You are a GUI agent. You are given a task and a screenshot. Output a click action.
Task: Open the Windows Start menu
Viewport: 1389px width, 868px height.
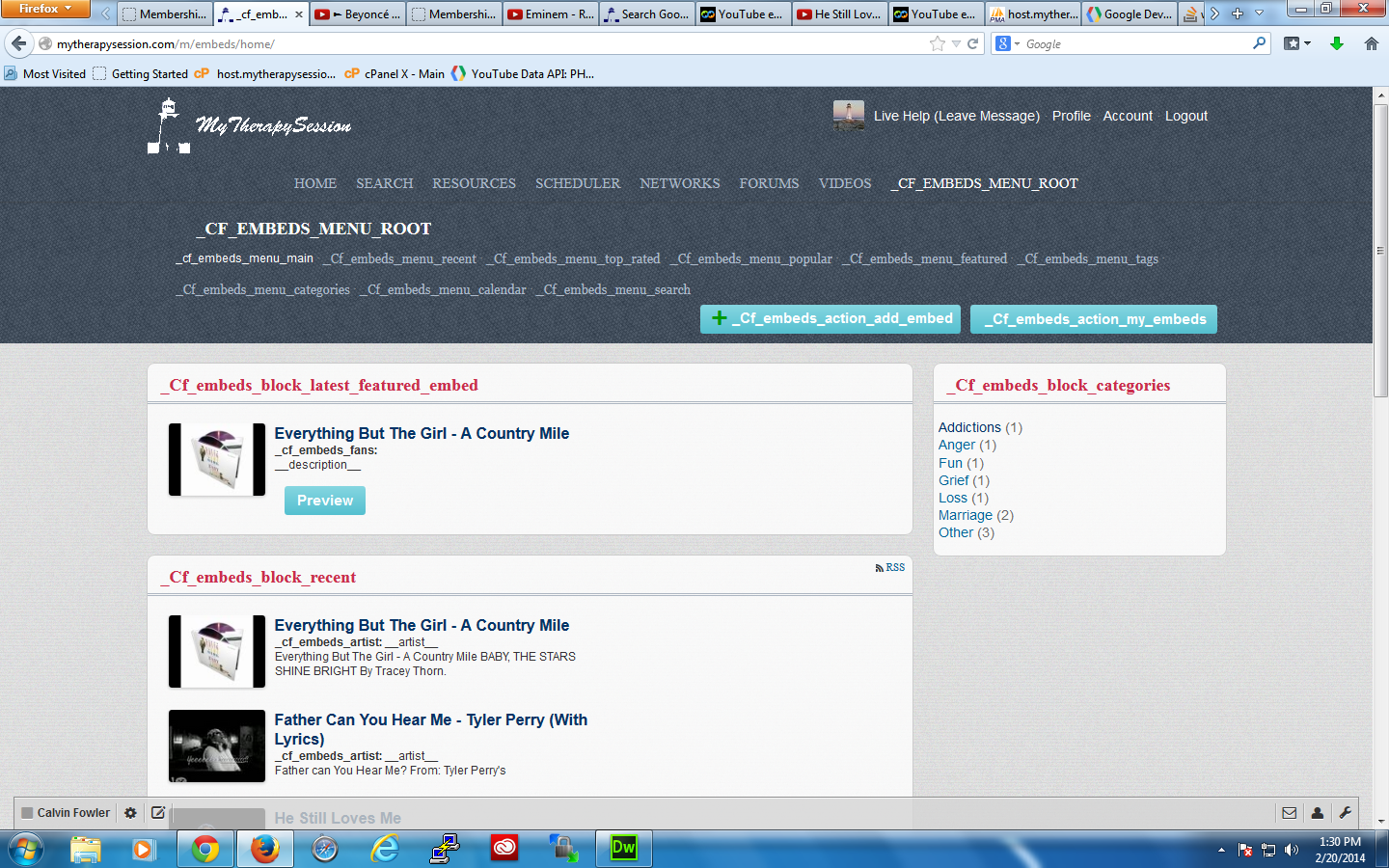pyautogui.click(x=26, y=849)
